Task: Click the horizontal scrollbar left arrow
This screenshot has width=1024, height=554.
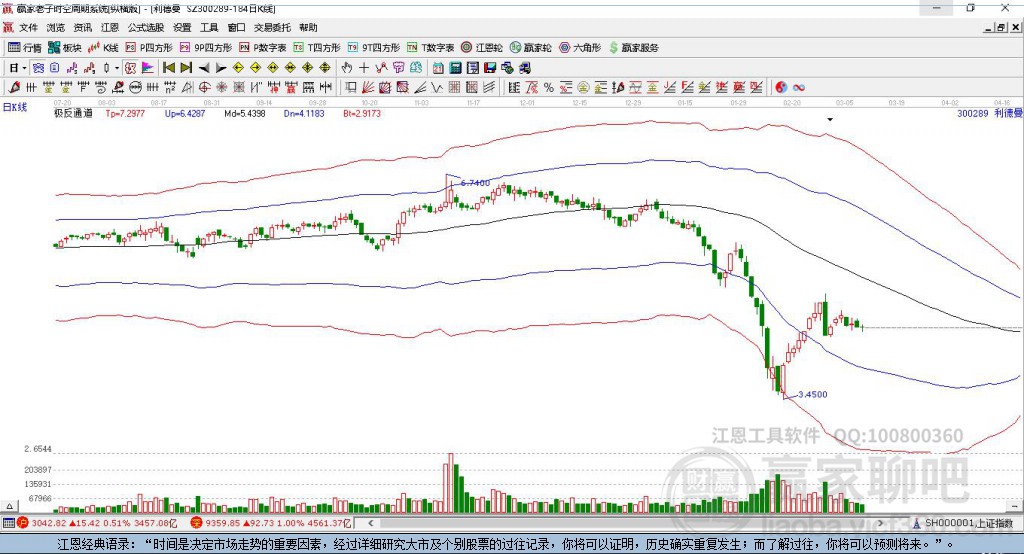Action: pos(371,523)
